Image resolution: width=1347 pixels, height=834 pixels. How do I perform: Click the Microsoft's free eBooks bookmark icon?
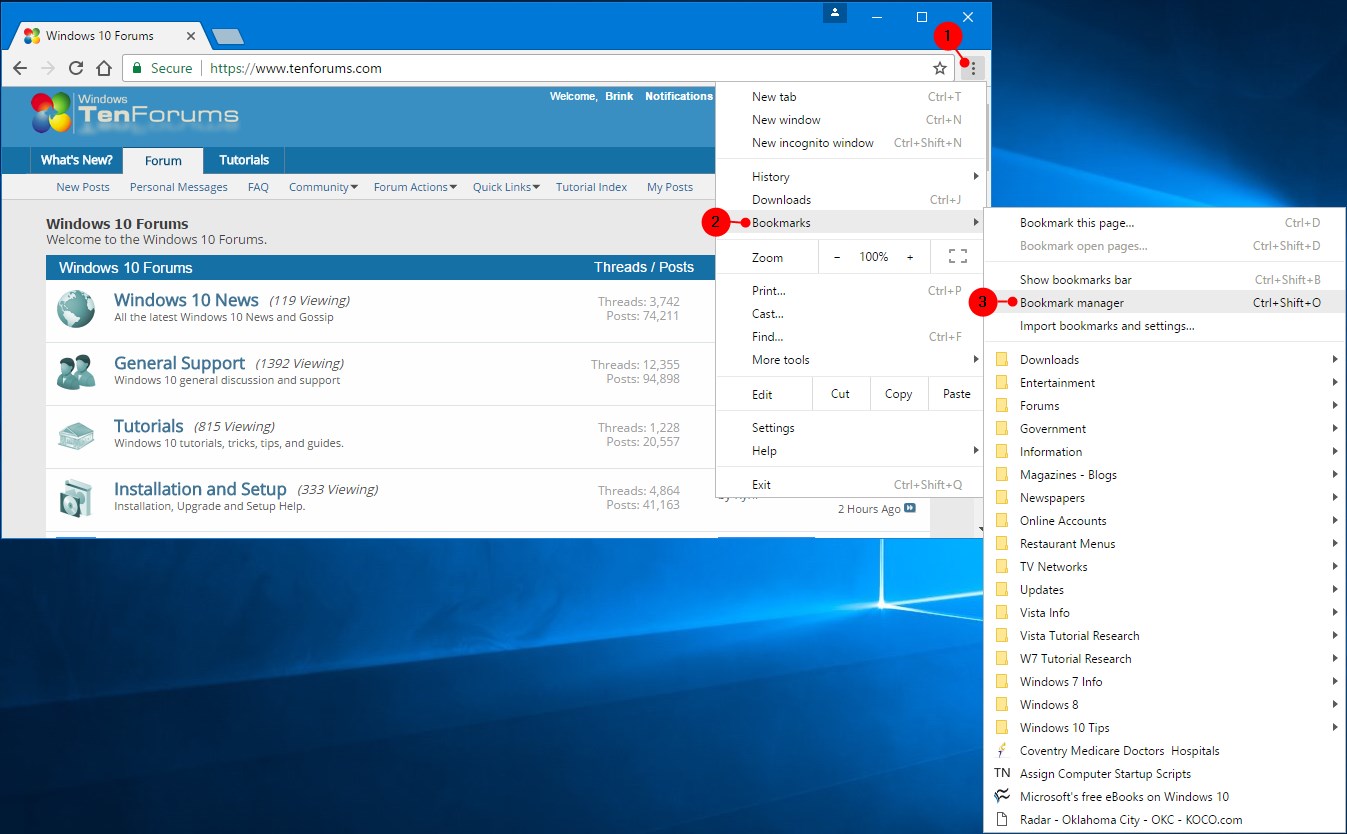[1002, 796]
